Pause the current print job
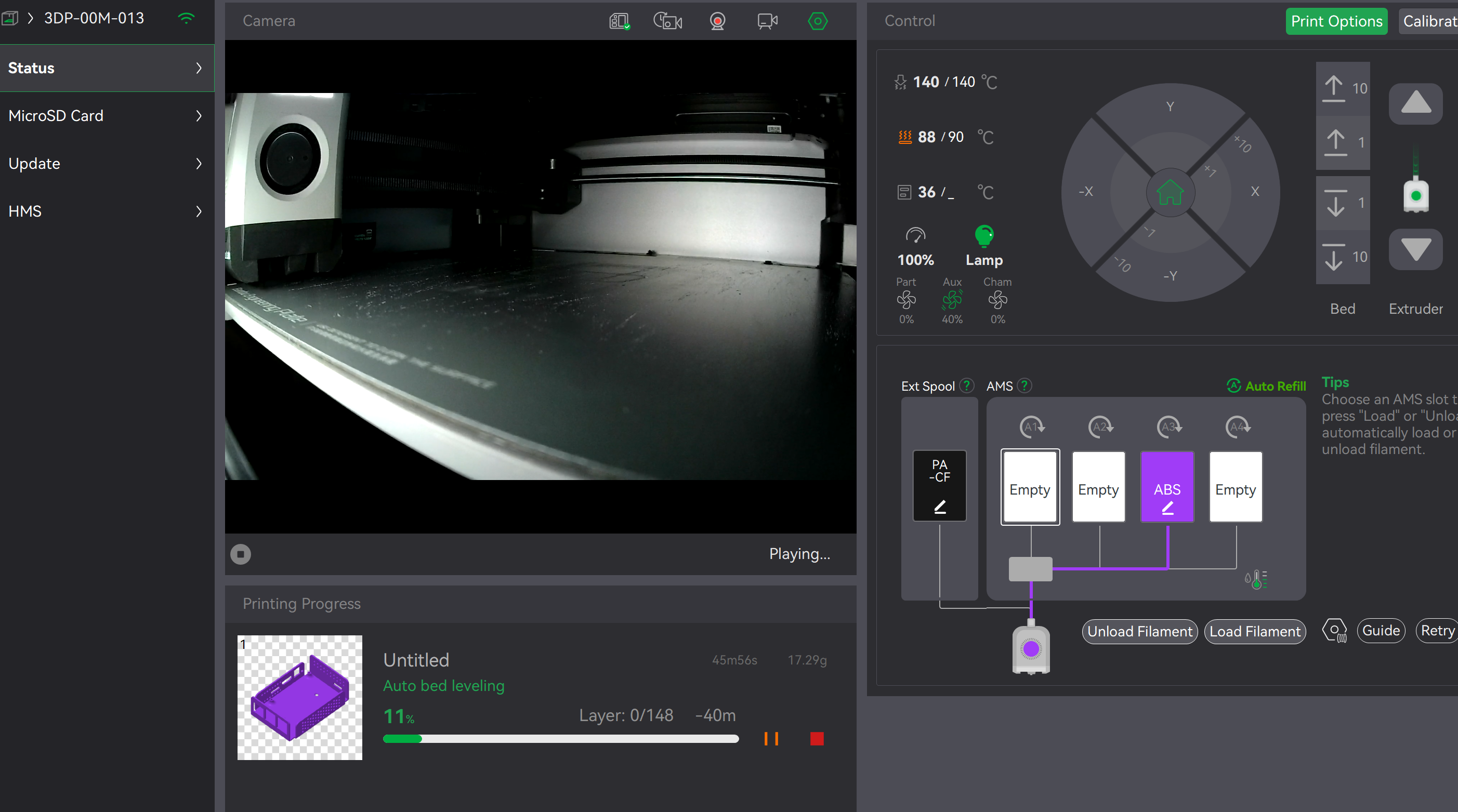Screen dimensions: 1458x812 (x=771, y=738)
